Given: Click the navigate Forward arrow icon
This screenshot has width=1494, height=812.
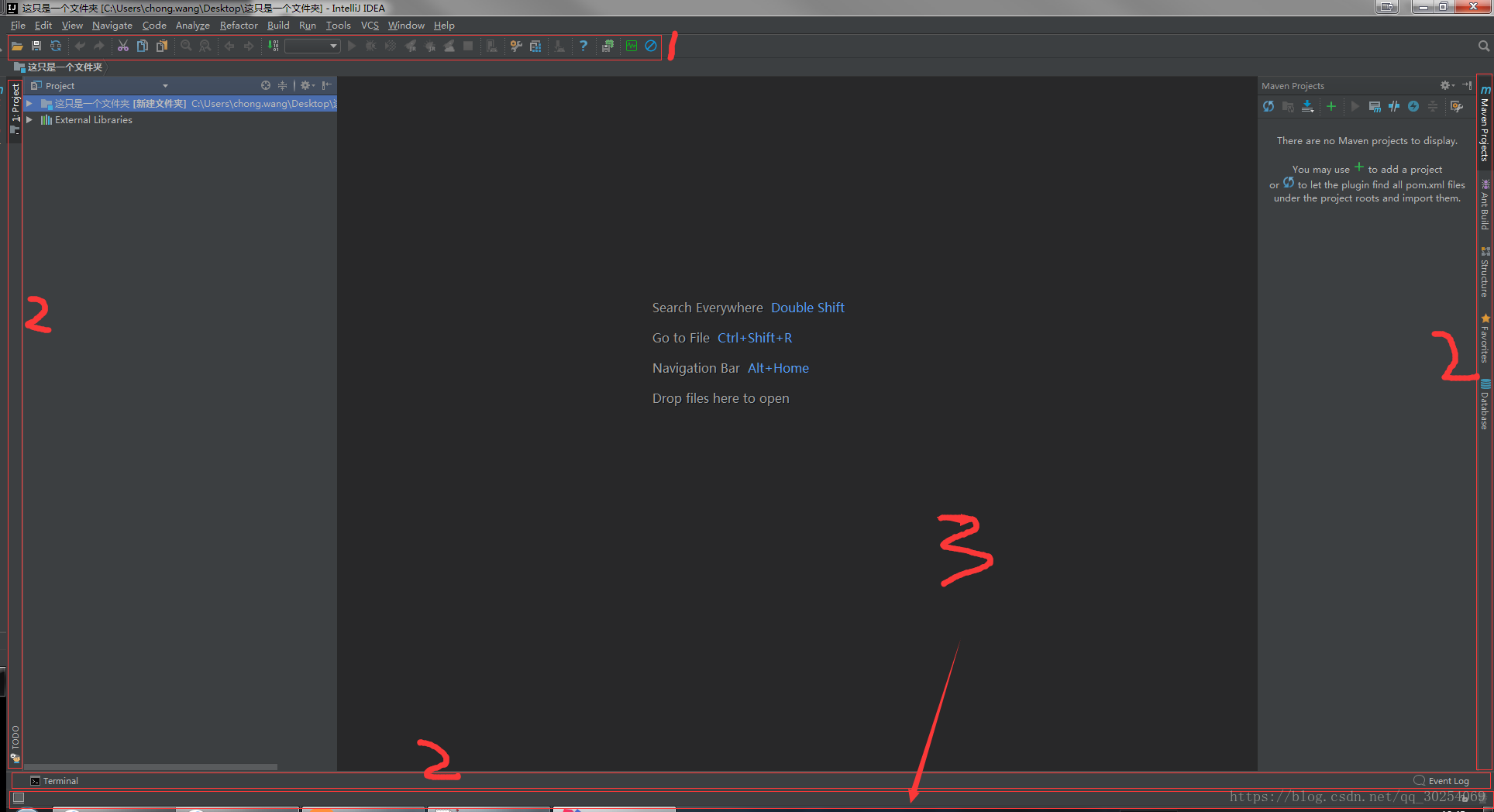Looking at the screenshot, I should pos(249,46).
